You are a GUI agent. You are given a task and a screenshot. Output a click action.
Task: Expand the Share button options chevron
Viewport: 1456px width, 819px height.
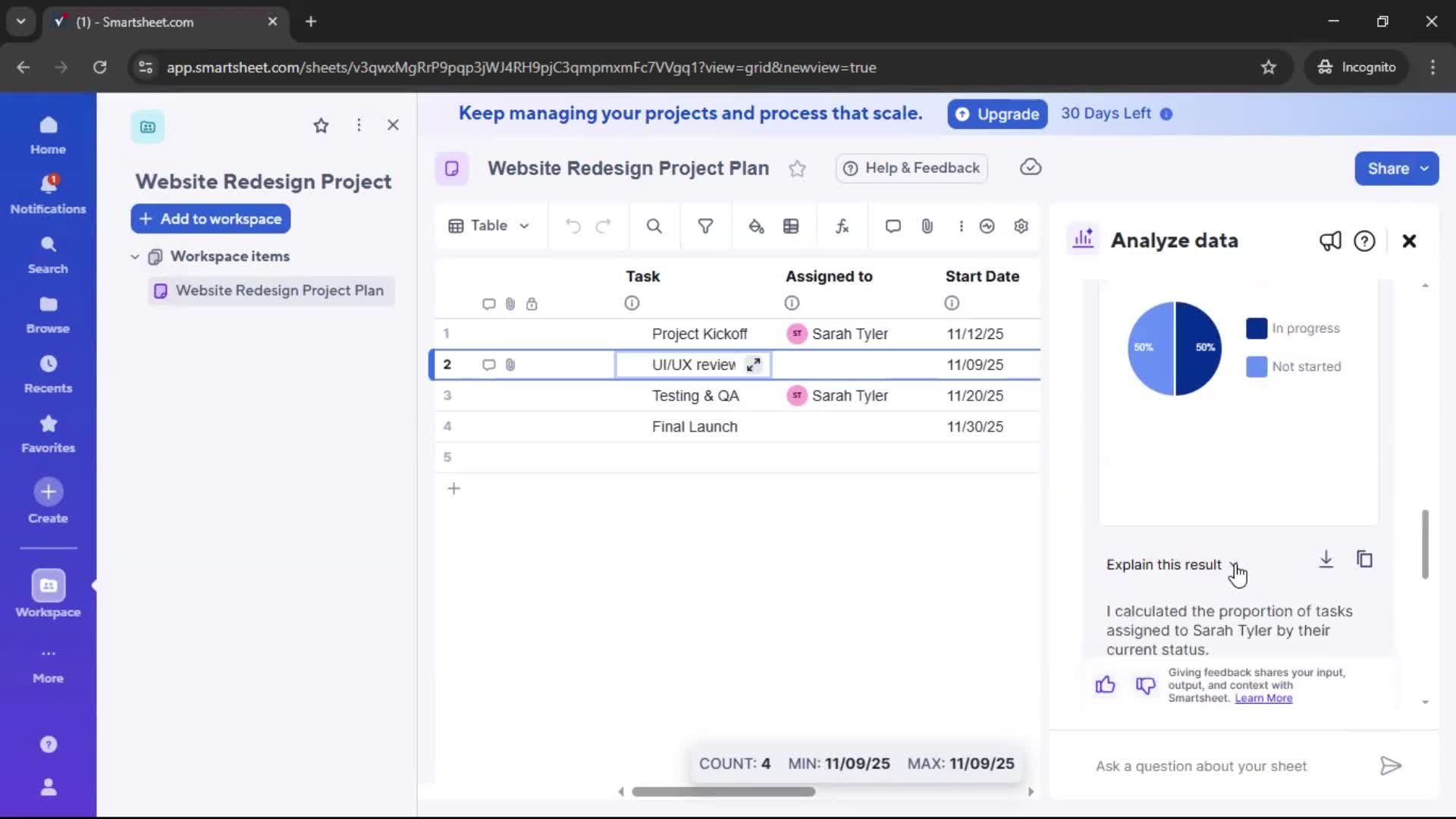click(1426, 168)
